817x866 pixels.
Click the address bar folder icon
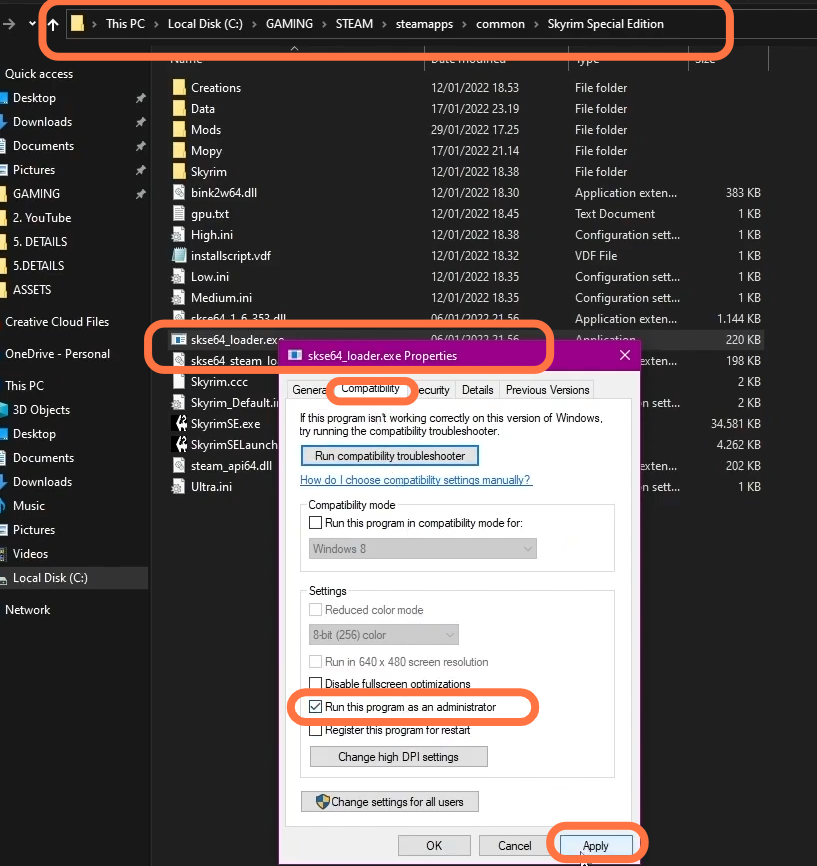click(x=77, y=24)
